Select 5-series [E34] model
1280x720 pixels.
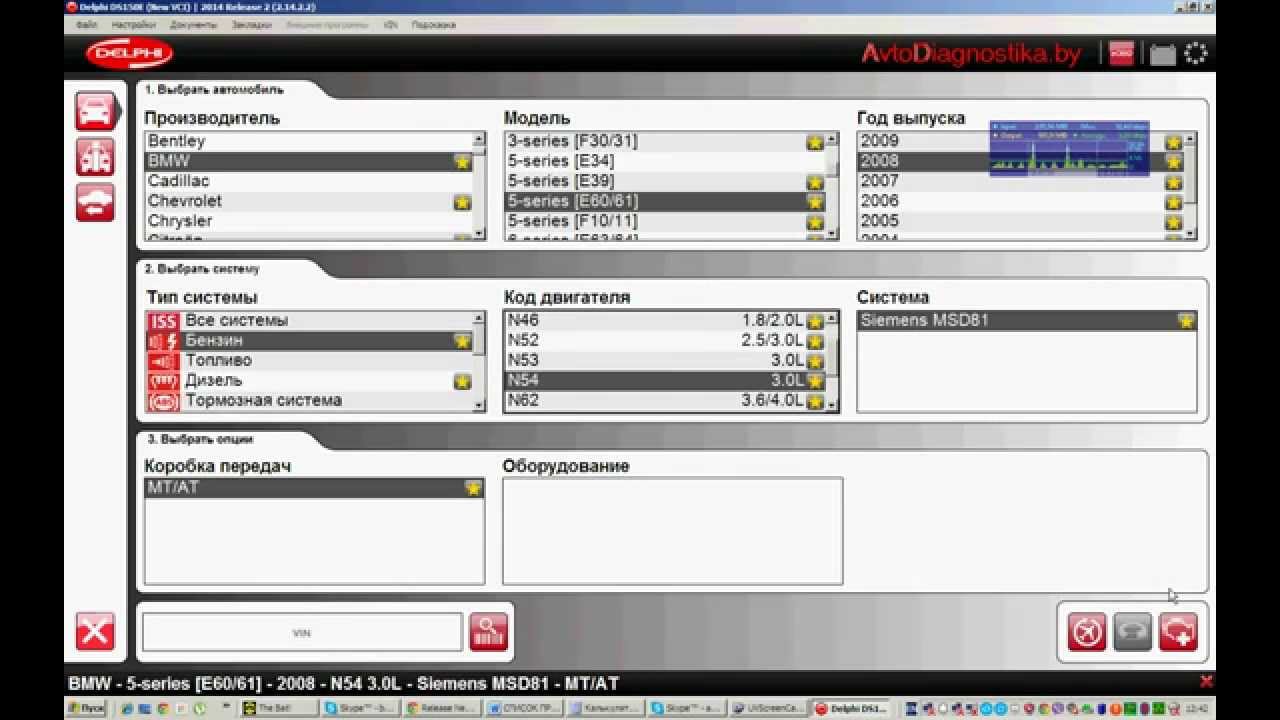[x=665, y=161]
